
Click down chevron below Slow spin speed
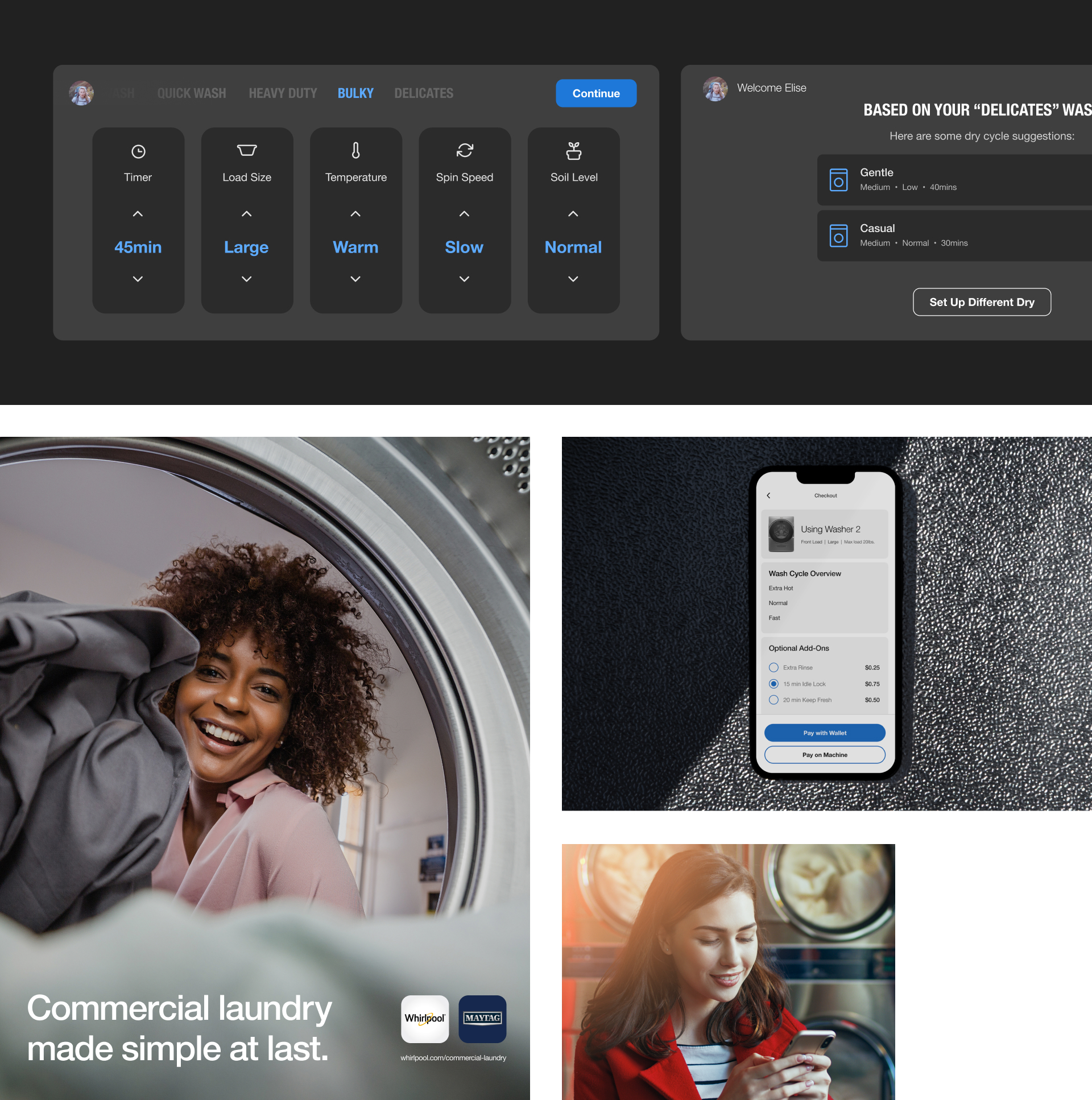click(464, 279)
